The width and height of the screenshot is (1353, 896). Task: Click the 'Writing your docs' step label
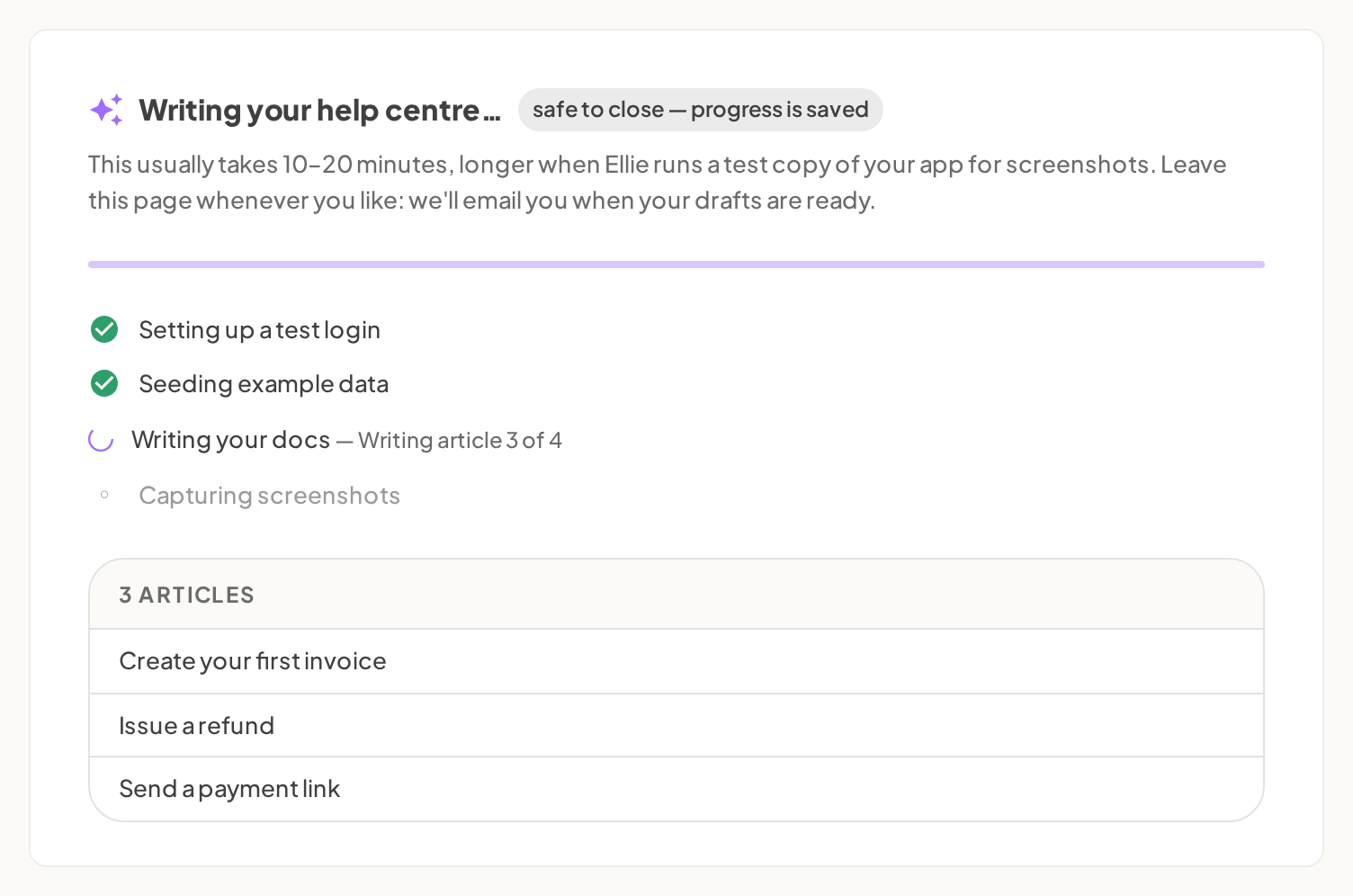230,440
